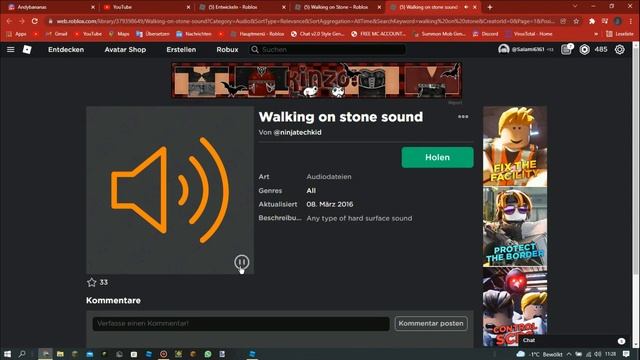Go to Roblox home via logo
Screen dimensions: 640x360
27,49
